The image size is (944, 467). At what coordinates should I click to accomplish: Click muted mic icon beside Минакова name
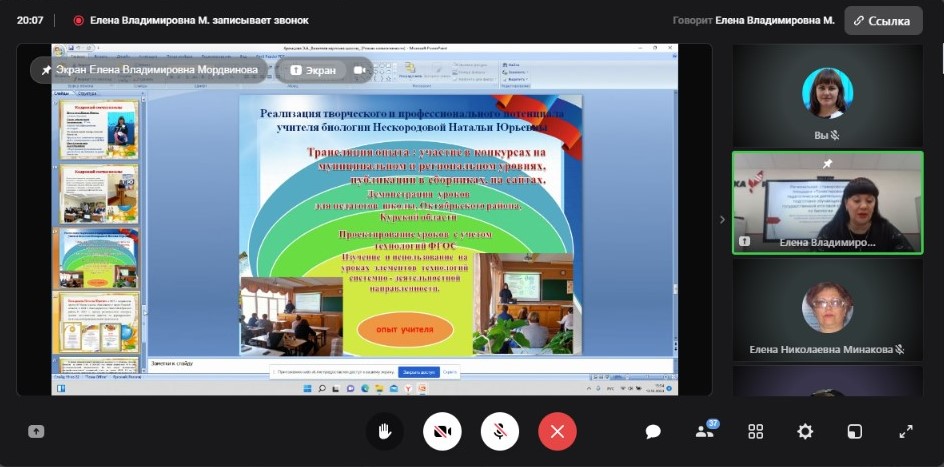900,349
